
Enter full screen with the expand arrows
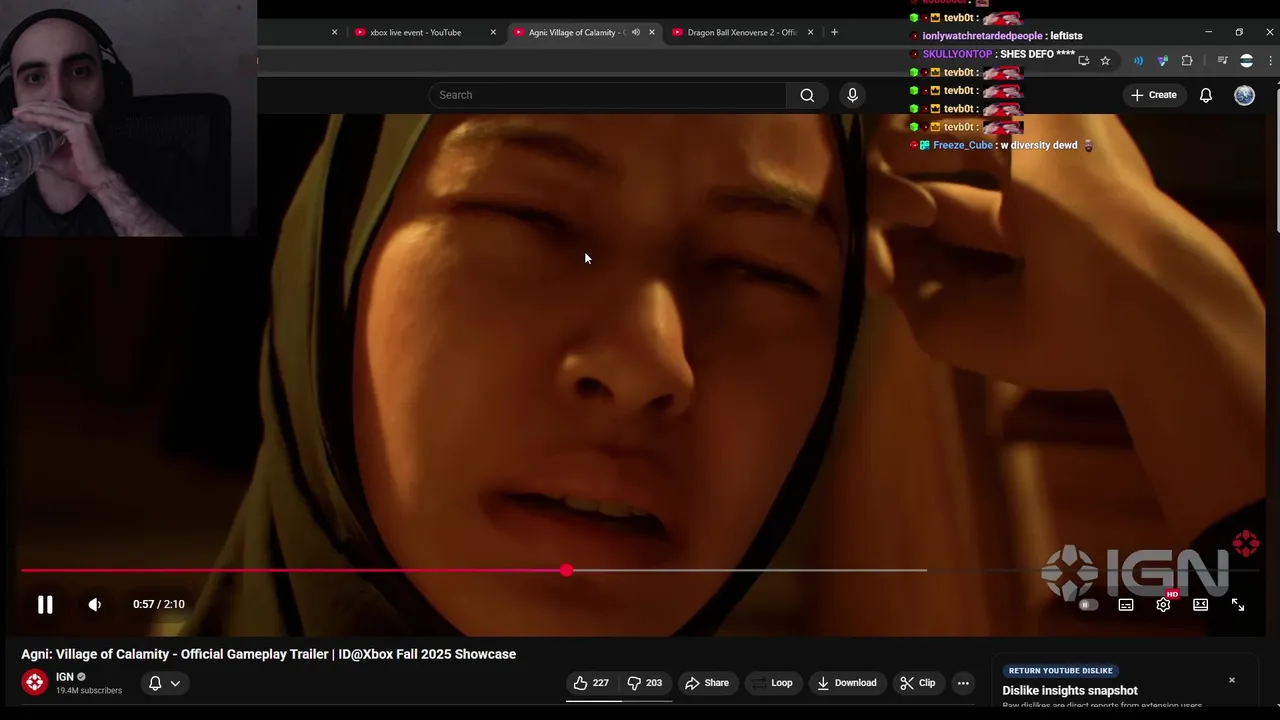click(x=1238, y=604)
